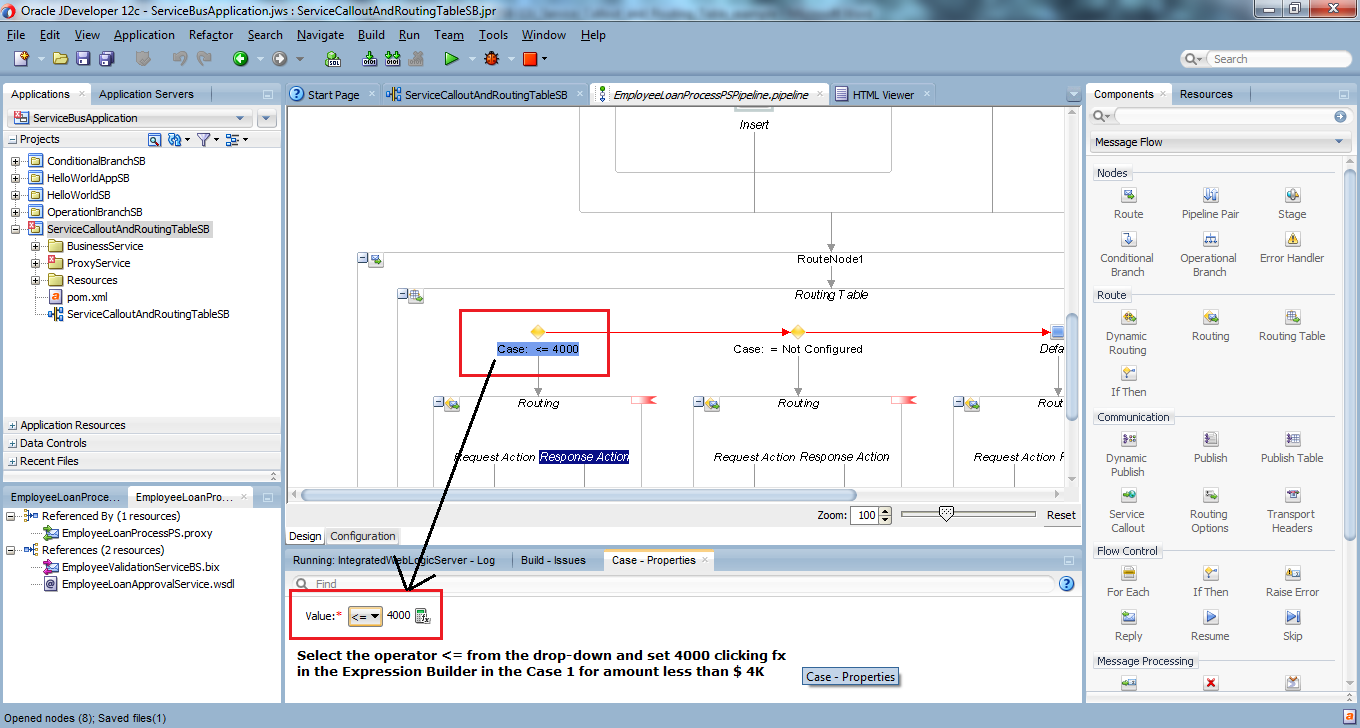This screenshot has height=728, width=1360.
Task: Open the operator drop-down showing <=
Action: 365,616
